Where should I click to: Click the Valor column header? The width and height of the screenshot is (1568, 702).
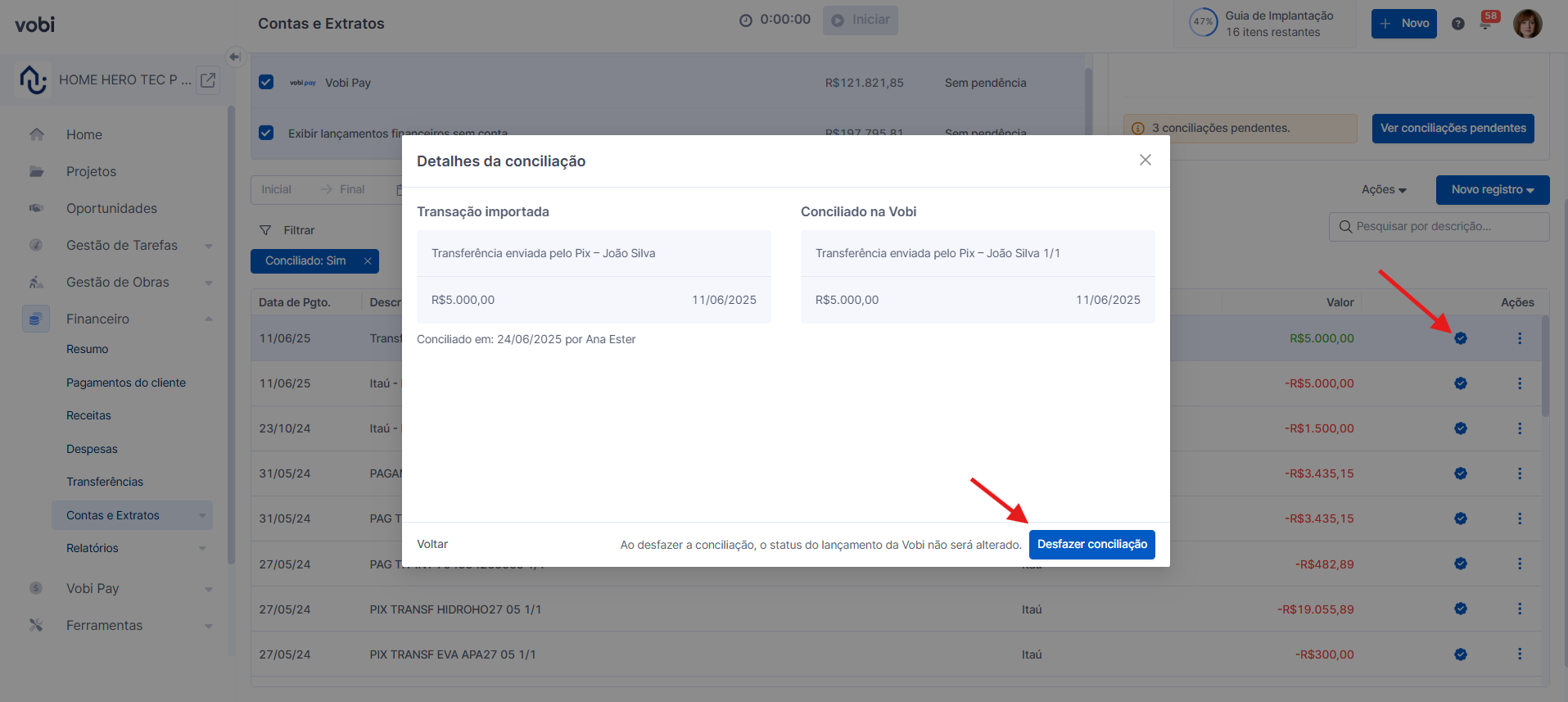point(1340,302)
